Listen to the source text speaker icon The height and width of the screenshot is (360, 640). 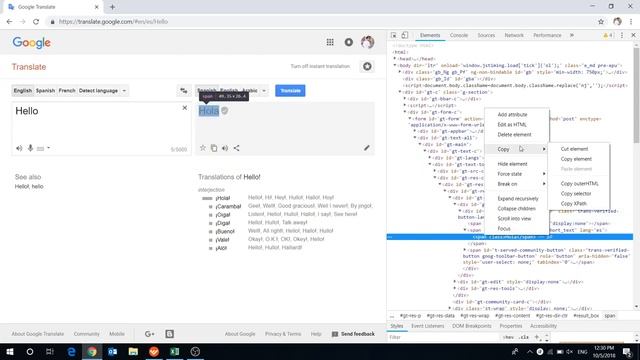pos(19,148)
